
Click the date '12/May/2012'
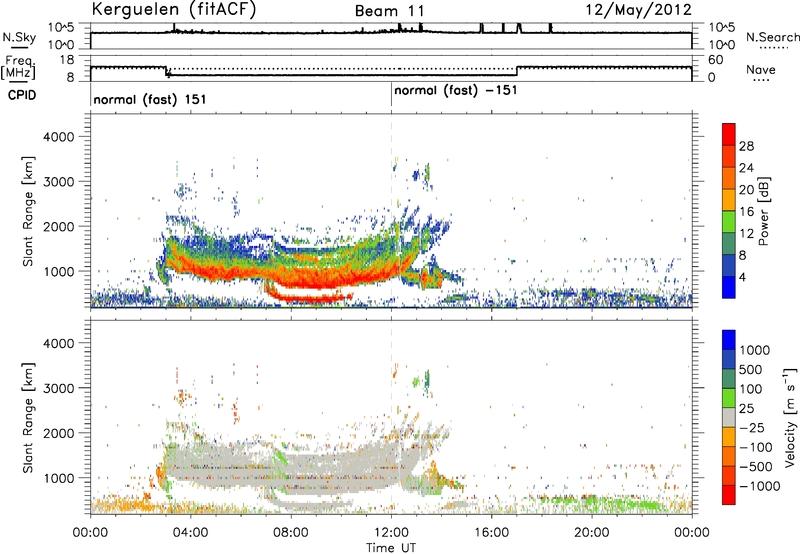coord(638,10)
